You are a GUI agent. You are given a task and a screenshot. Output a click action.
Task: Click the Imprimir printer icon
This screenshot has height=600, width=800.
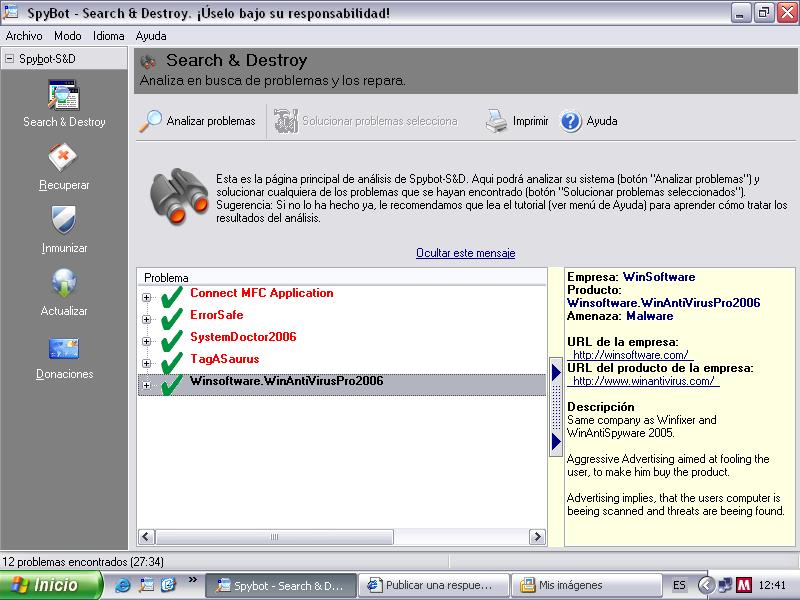pos(496,121)
